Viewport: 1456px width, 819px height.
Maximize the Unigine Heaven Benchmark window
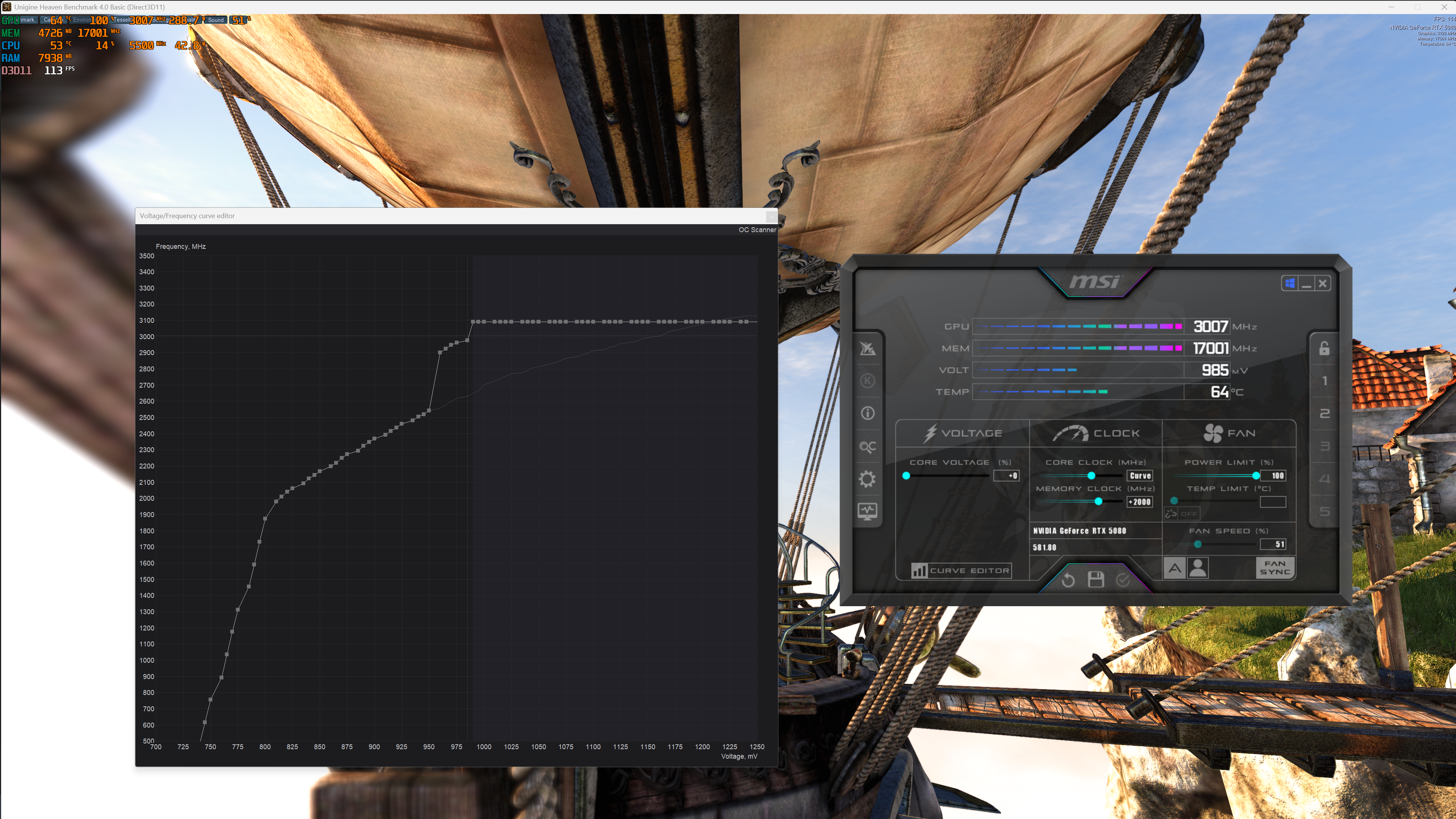click(1418, 7)
